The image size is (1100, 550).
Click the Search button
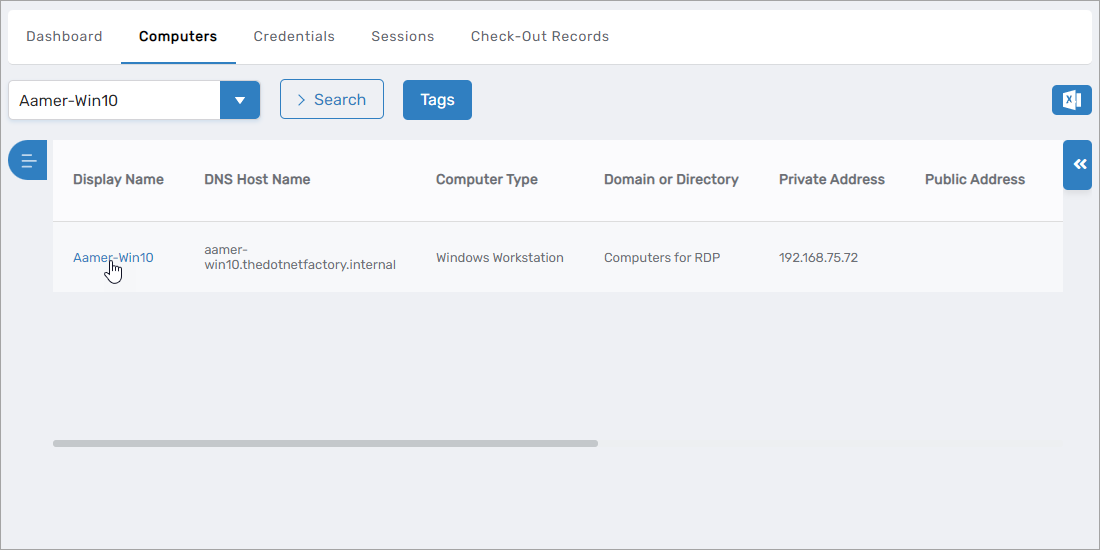tap(331, 100)
